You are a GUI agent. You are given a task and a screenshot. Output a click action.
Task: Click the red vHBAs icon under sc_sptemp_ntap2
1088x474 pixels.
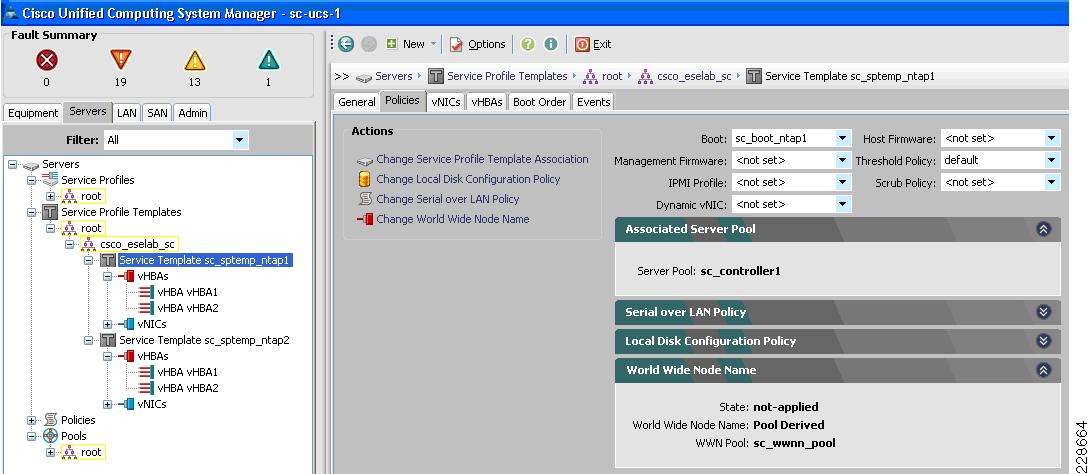coord(126,356)
